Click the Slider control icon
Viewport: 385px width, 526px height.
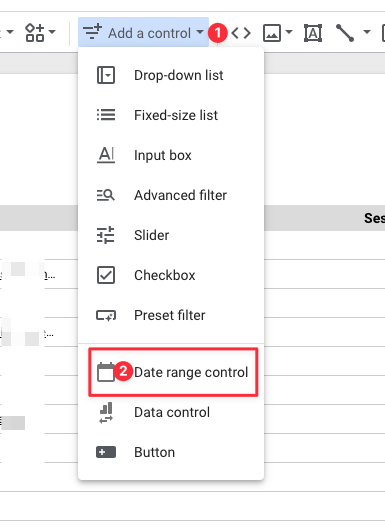106,235
